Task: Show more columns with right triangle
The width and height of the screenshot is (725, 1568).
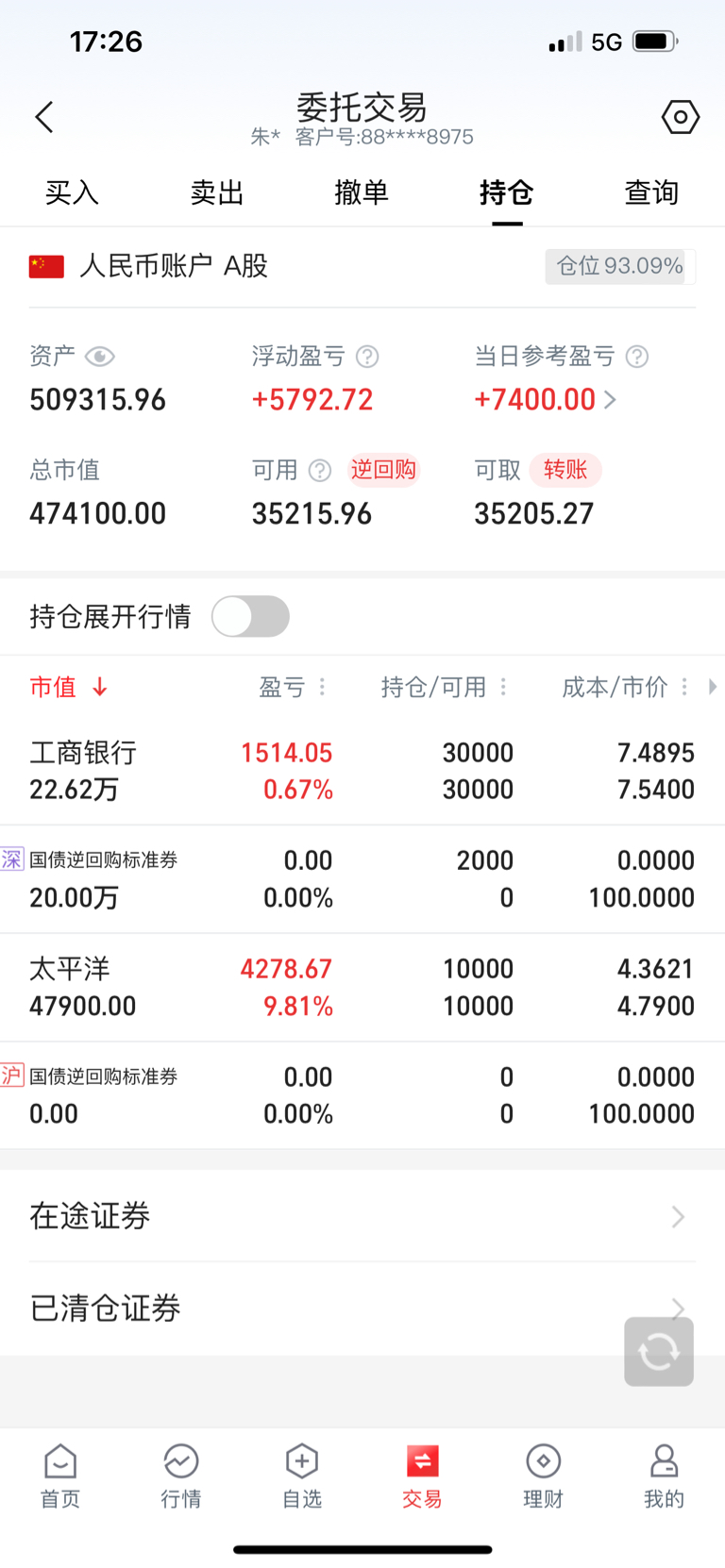Action: coord(713,687)
